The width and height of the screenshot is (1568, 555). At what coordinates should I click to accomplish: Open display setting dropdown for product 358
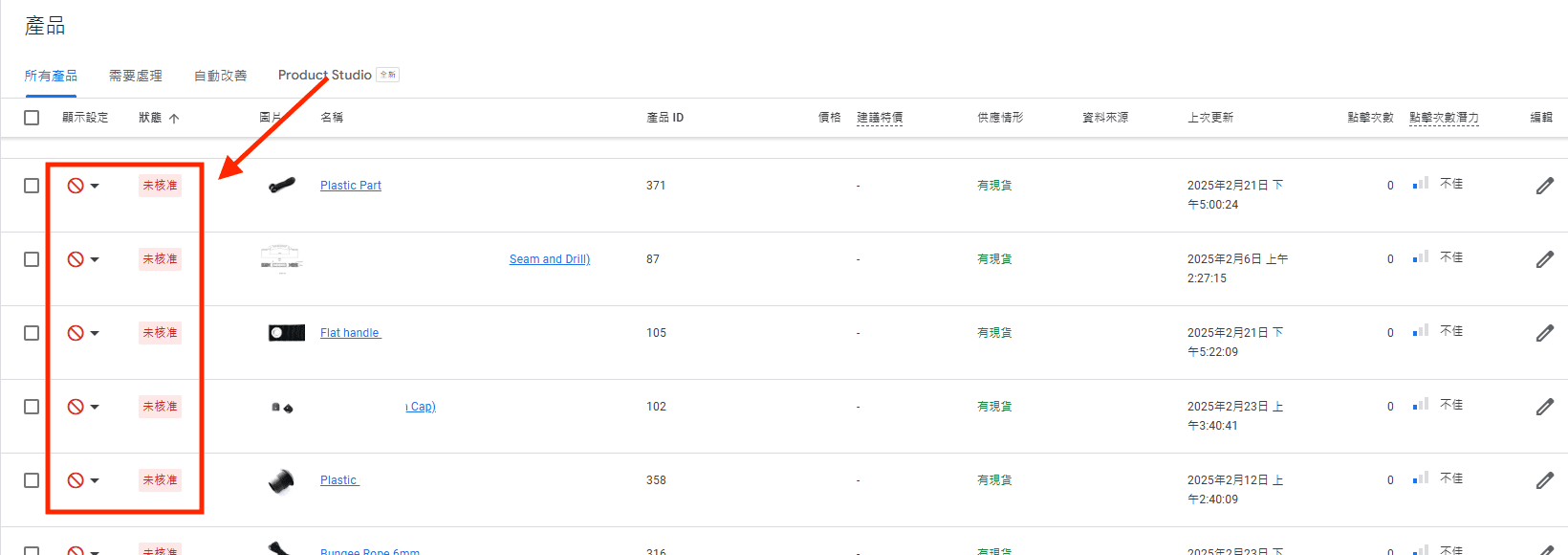(x=95, y=480)
